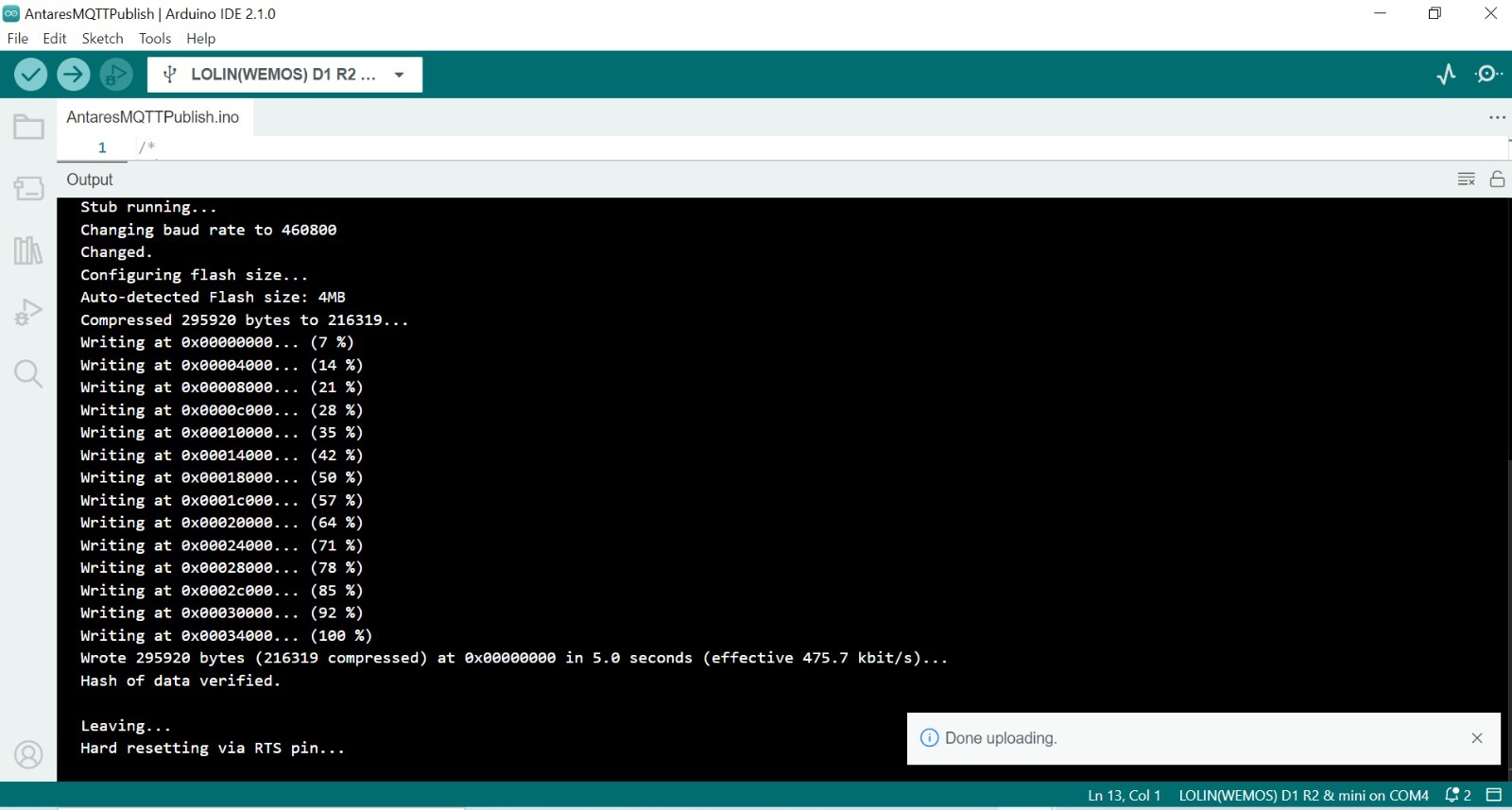Toggle the bottom panel from status bar icon
Image resolution: width=1512 pixels, height=810 pixels.
point(1494,795)
